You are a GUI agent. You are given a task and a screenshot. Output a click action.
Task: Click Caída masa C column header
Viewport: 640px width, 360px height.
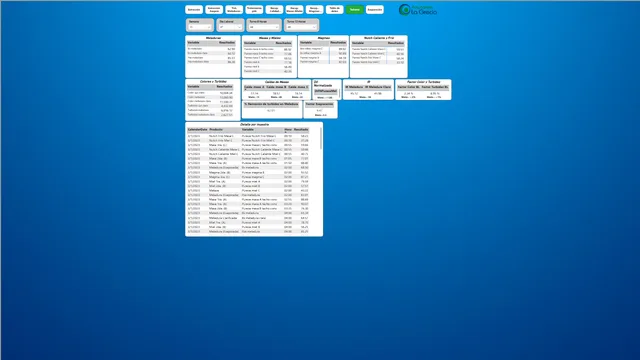[x=298, y=87]
